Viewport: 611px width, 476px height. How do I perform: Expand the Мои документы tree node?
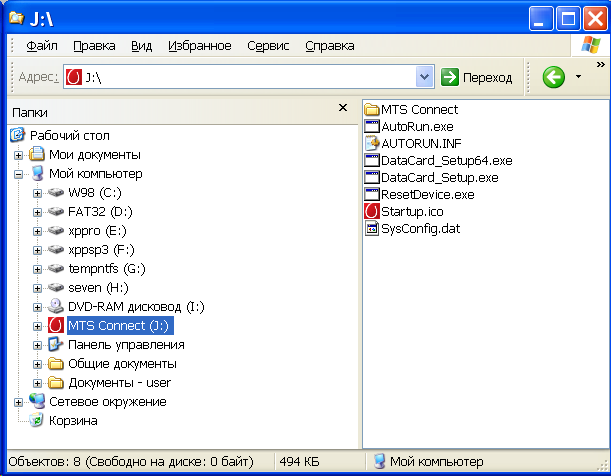18,155
